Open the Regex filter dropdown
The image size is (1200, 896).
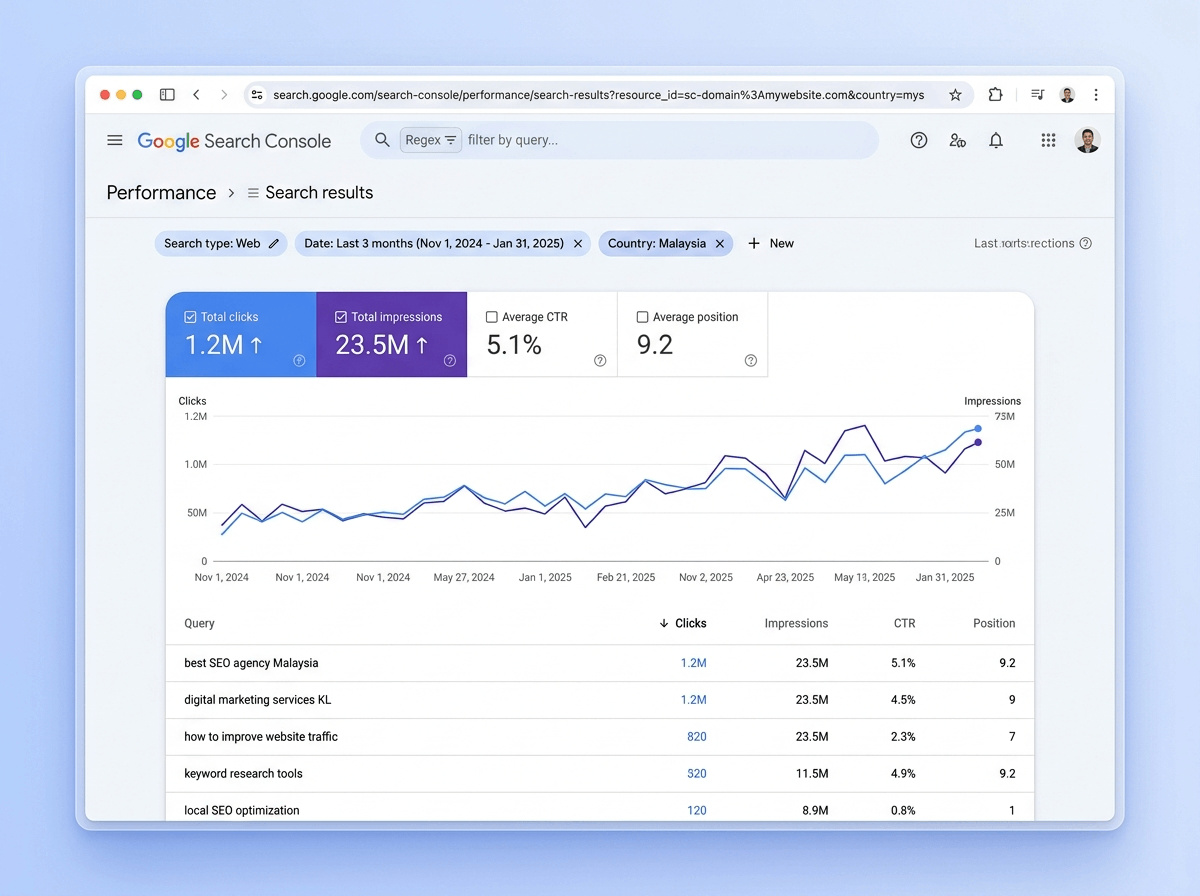[x=431, y=140]
